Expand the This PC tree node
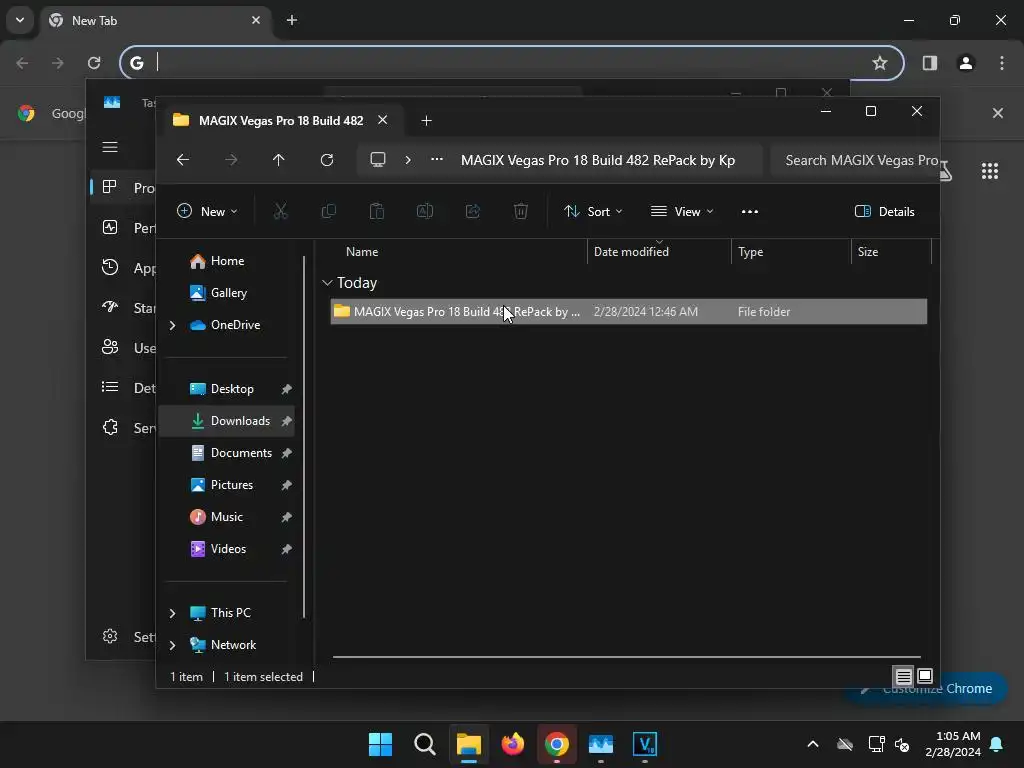The image size is (1024, 768). pos(172,613)
